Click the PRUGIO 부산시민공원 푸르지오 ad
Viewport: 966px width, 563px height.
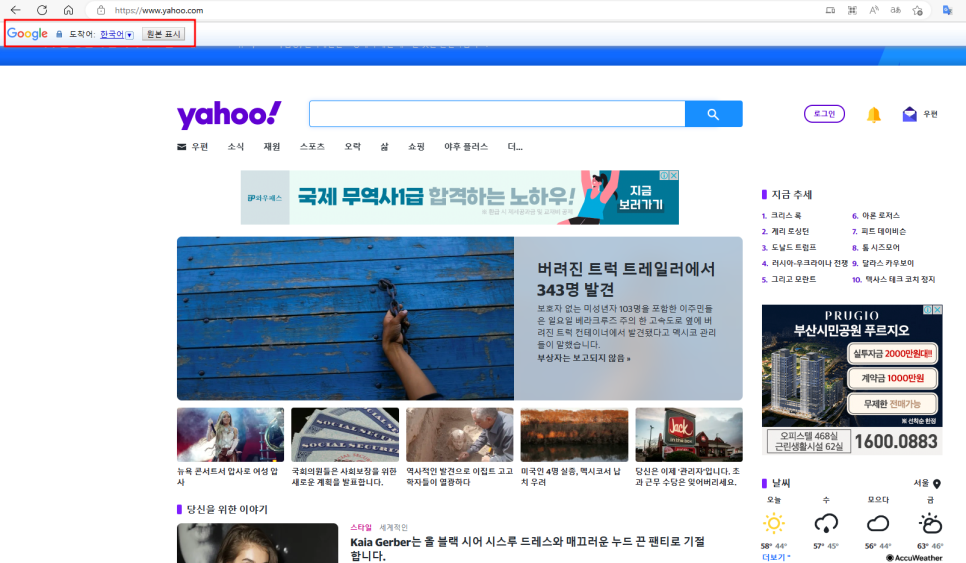(x=852, y=379)
